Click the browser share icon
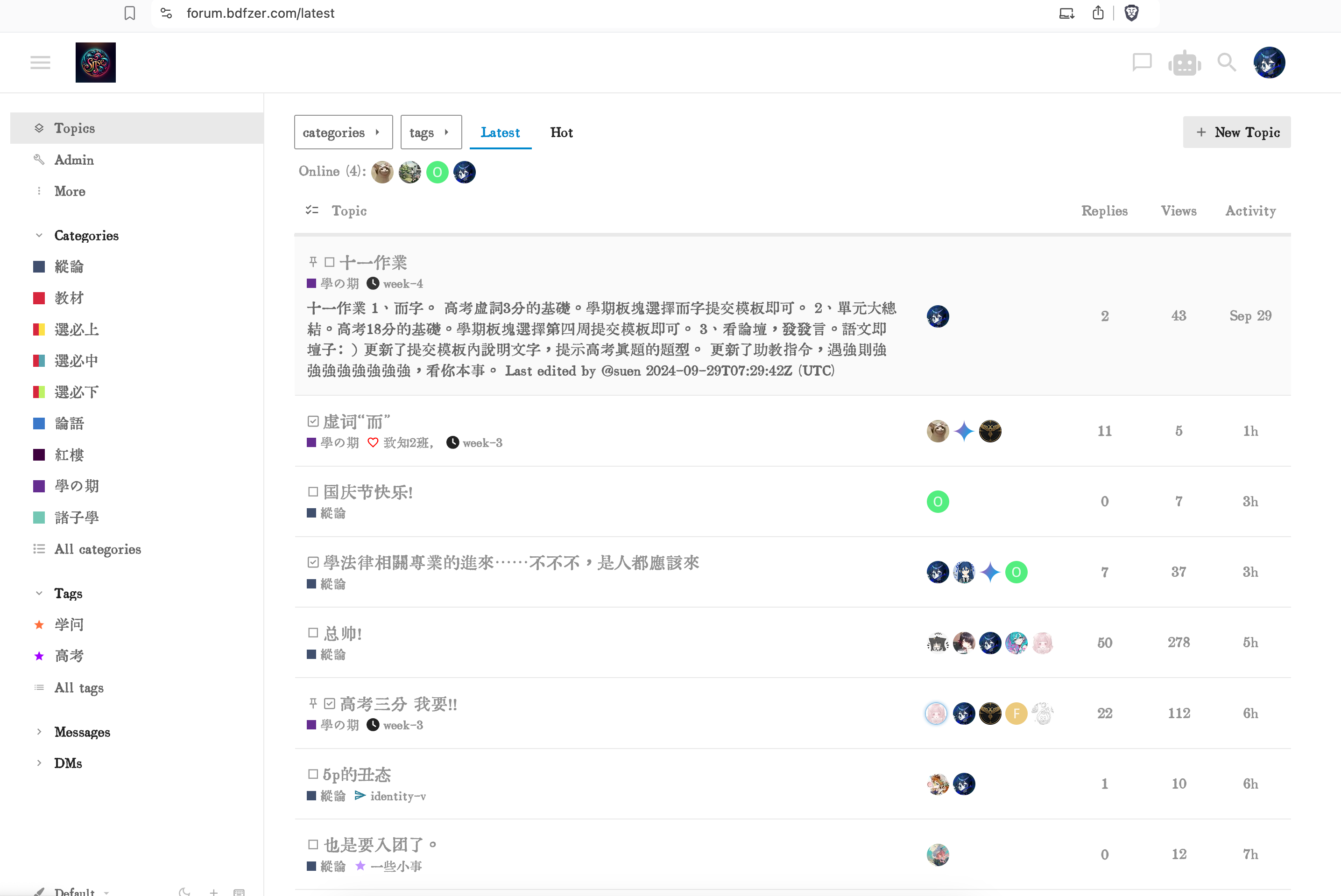This screenshot has width=1341, height=896. tap(1097, 13)
